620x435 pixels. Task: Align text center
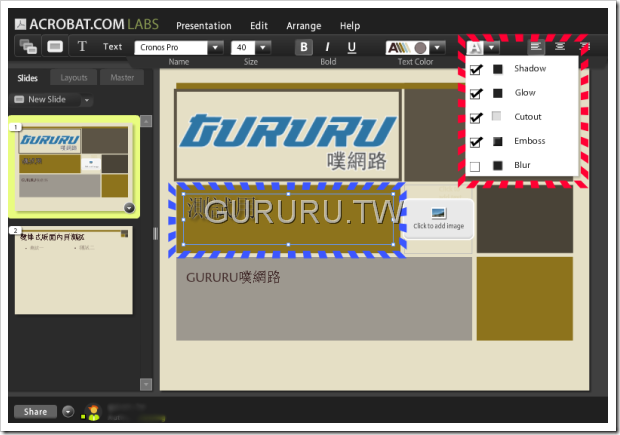[560, 47]
